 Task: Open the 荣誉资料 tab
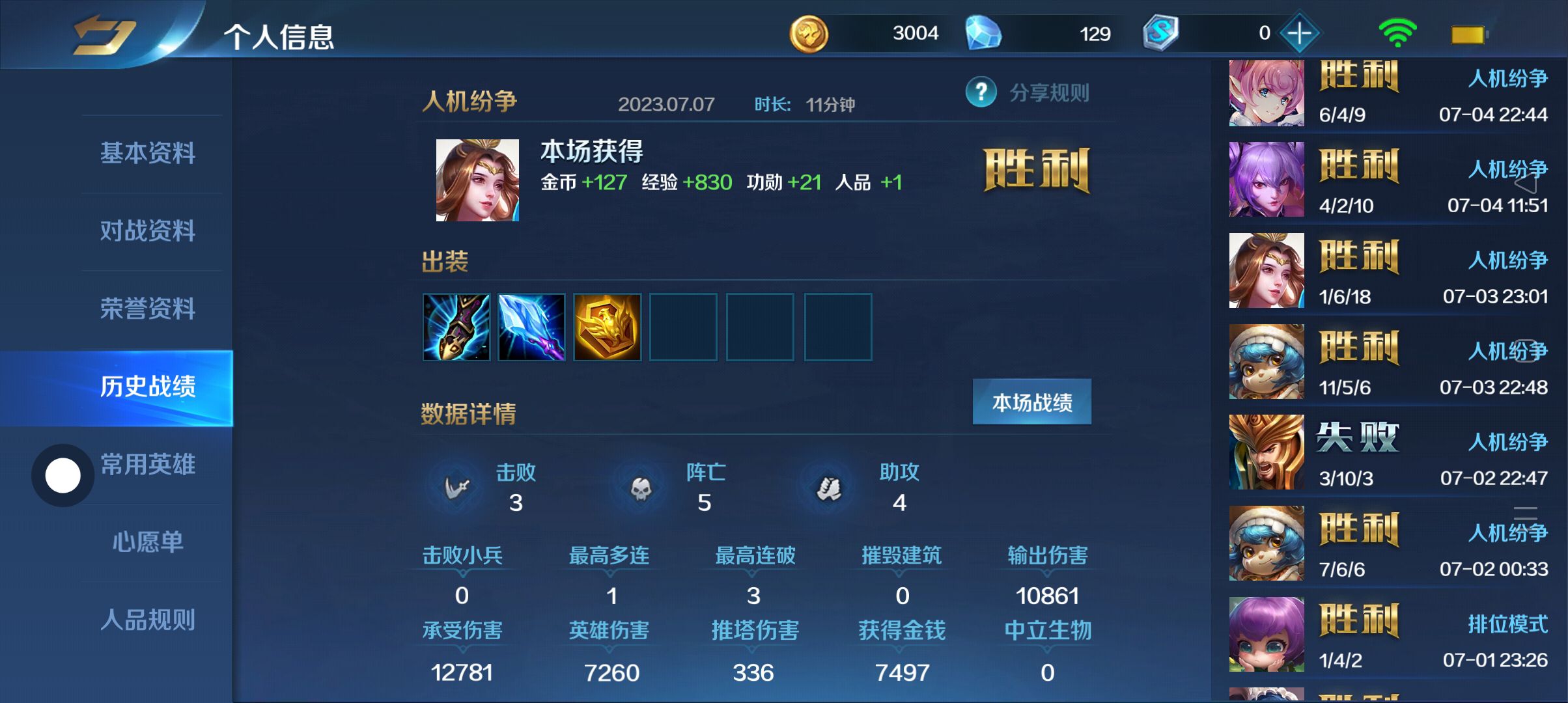tap(148, 309)
